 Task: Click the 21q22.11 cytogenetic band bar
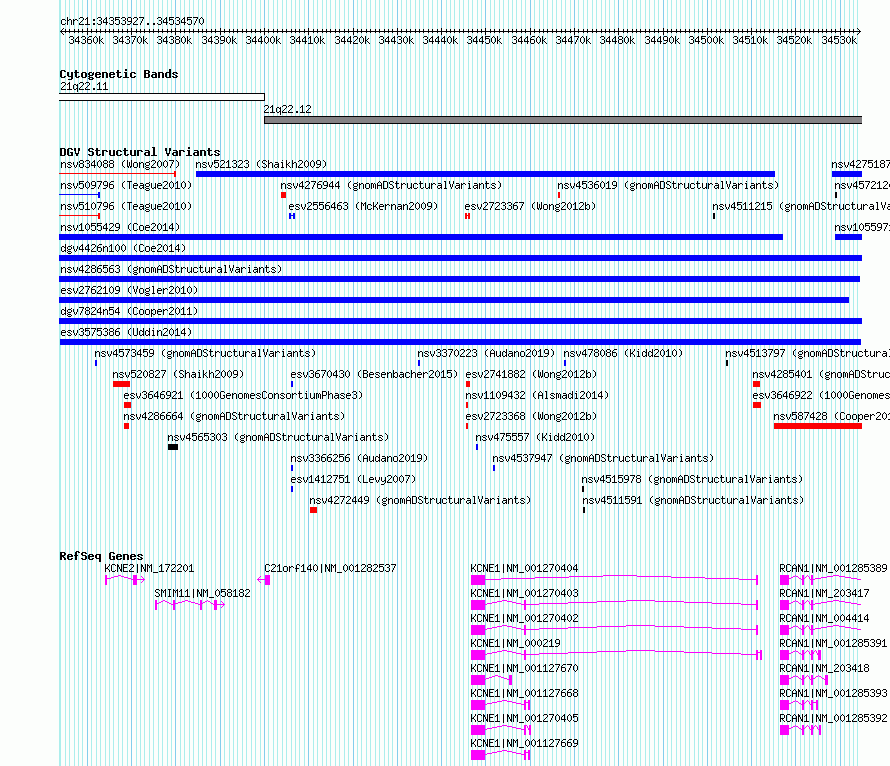point(162,97)
